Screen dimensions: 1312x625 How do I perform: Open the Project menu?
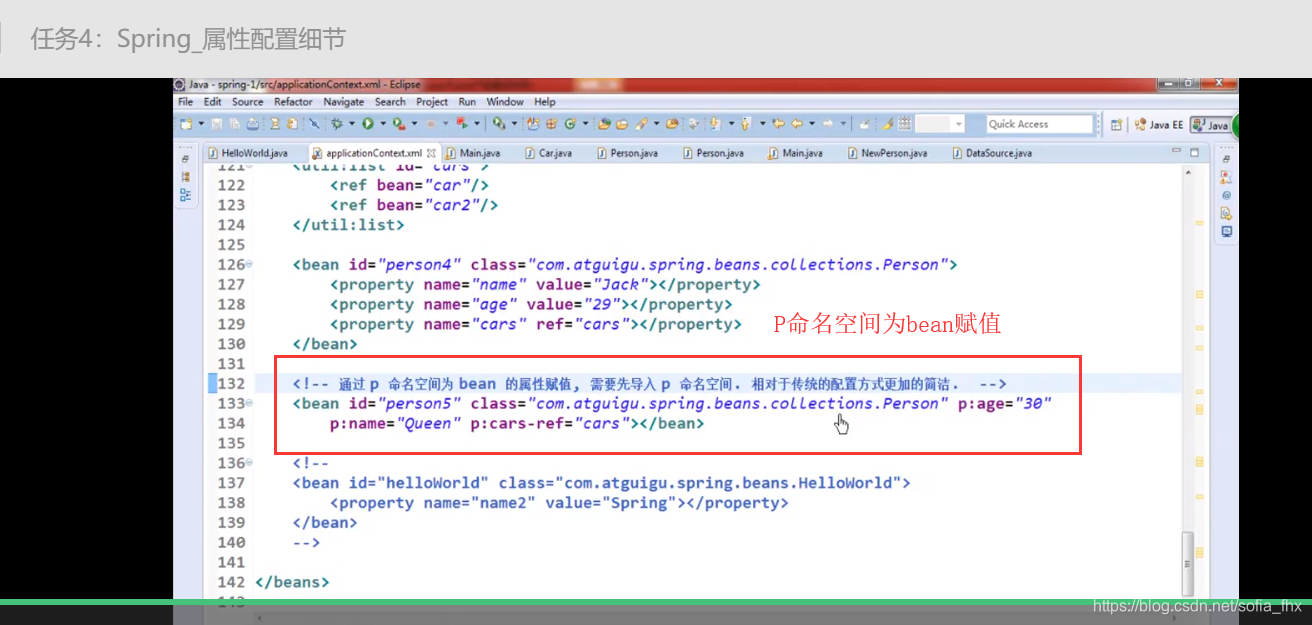[x=432, y=102]
